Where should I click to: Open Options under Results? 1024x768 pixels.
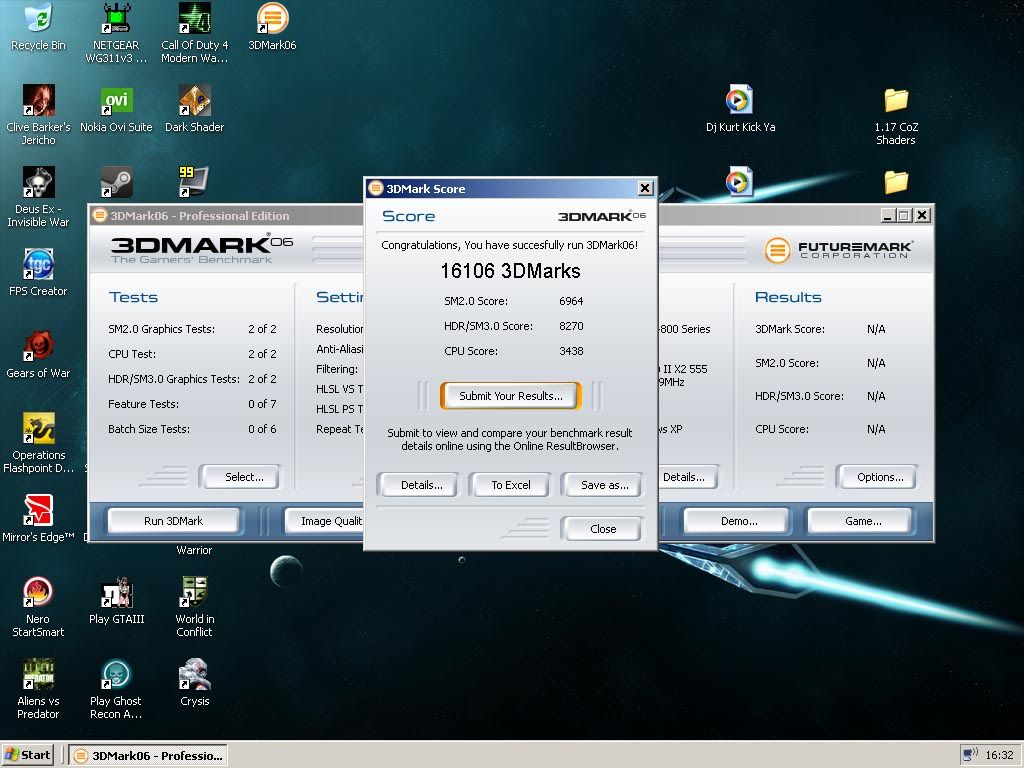(x=879, y=477)
